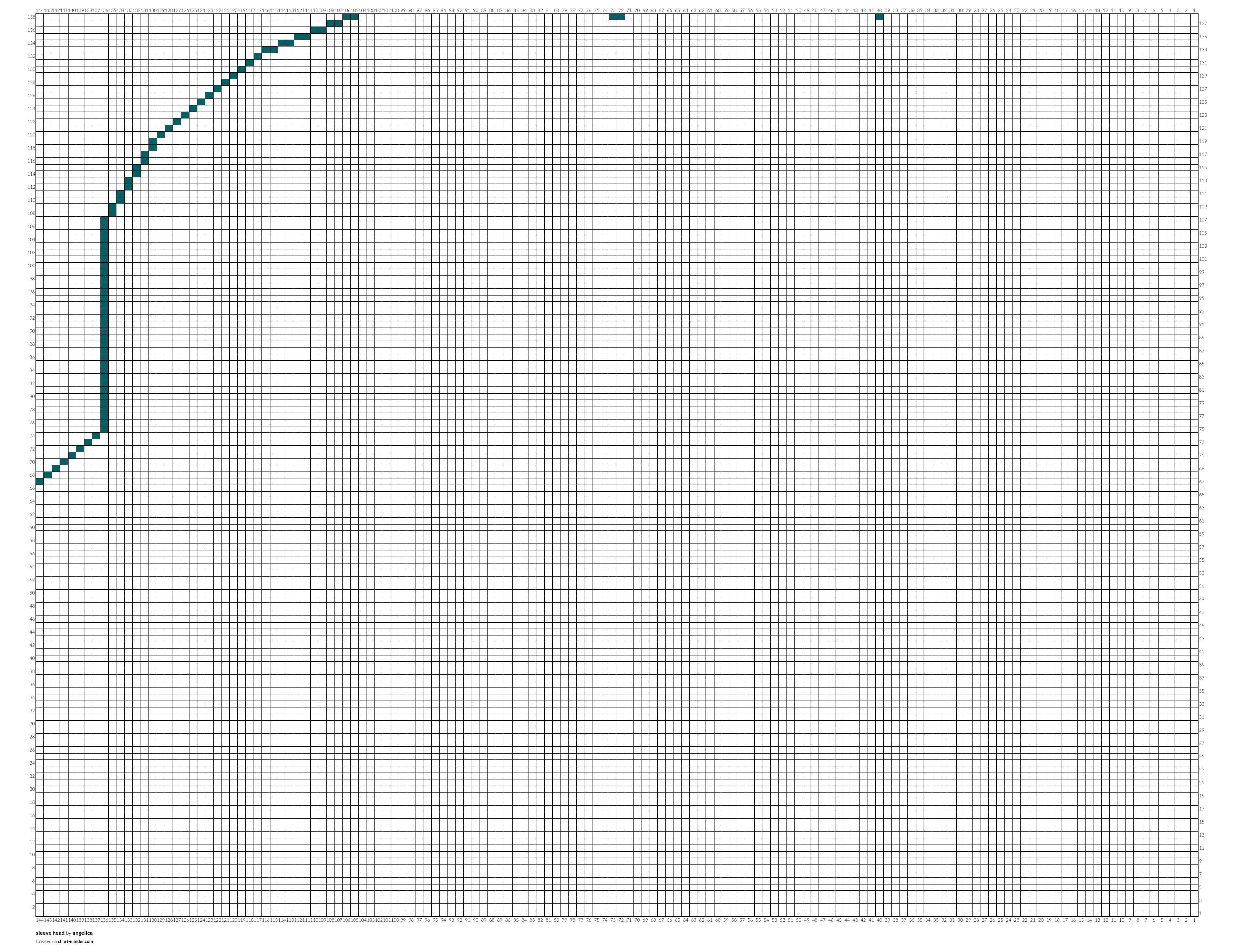Click column label 99 in the bottom footer
This screenshot has width=1234, height=952.
click(x=403, y=920)
